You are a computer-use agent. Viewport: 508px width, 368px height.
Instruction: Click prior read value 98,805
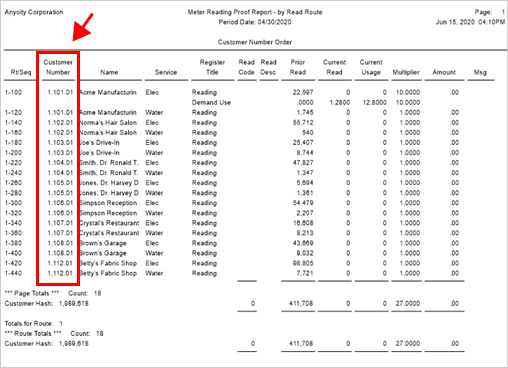[303, 263]
